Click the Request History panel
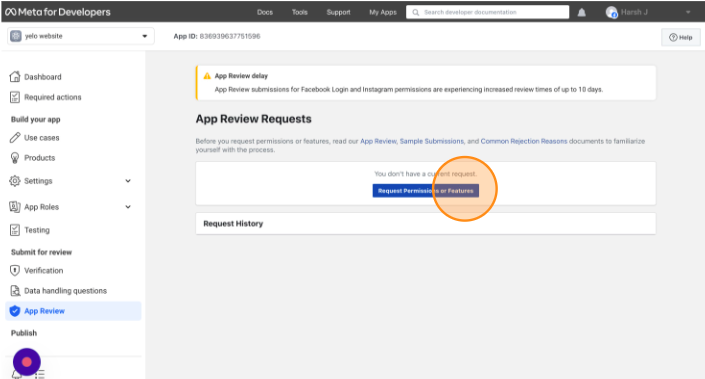The image size is (705, 379). click(x=425, y=223)
